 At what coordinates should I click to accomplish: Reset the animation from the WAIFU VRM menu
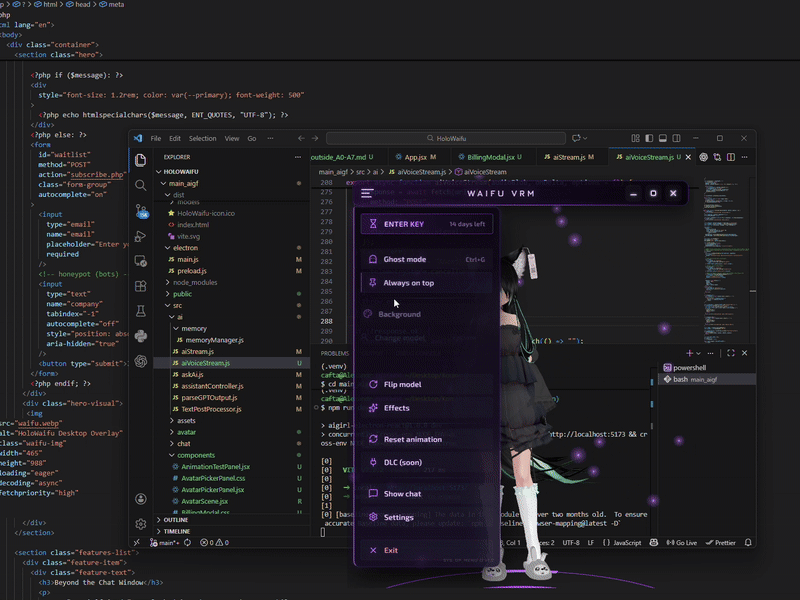pyautogui.click(x=408, y=439)
